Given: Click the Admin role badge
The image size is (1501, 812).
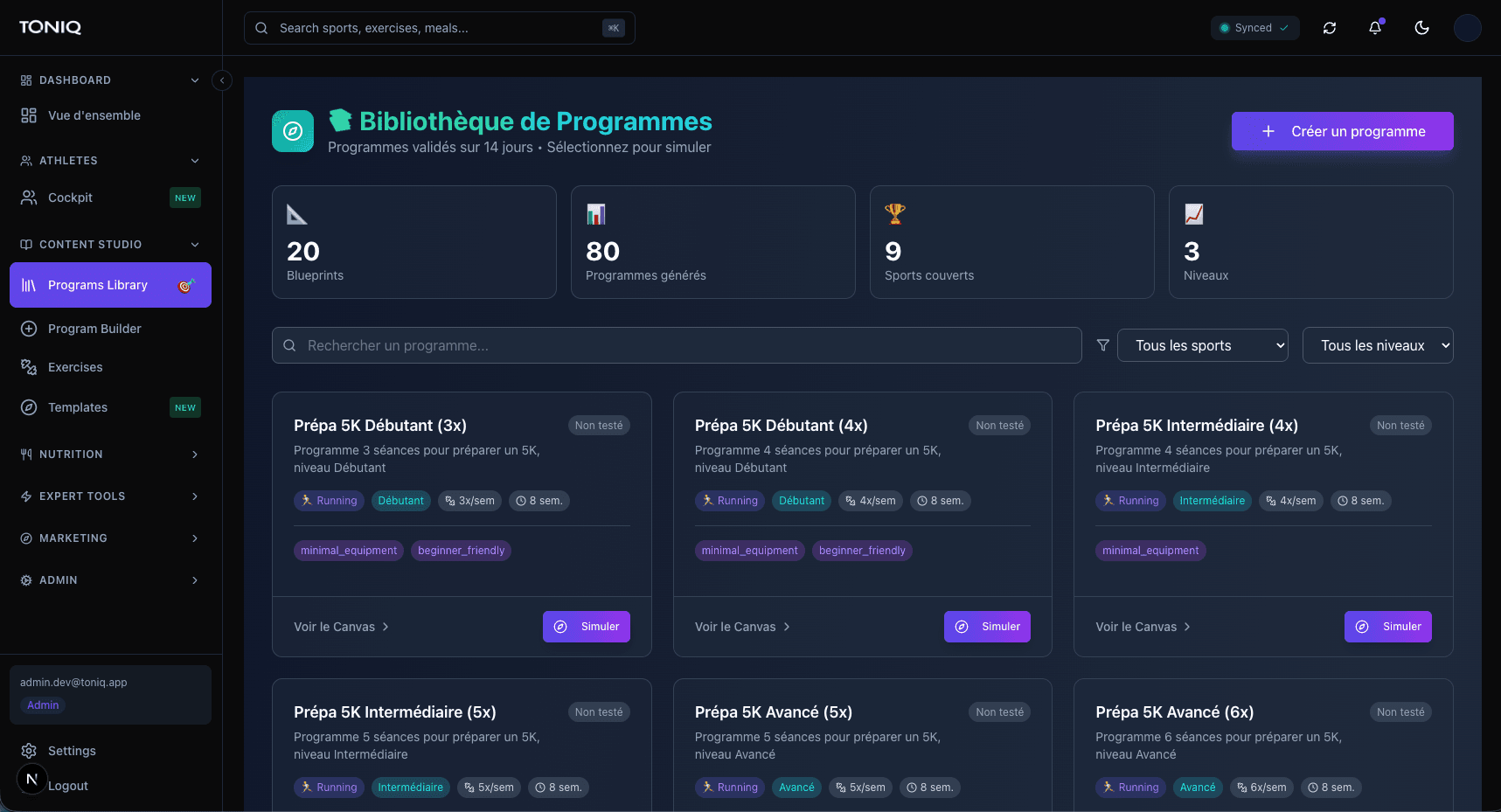Looking at the screenshot, I should pyautogui.click(x=43, y=705).
